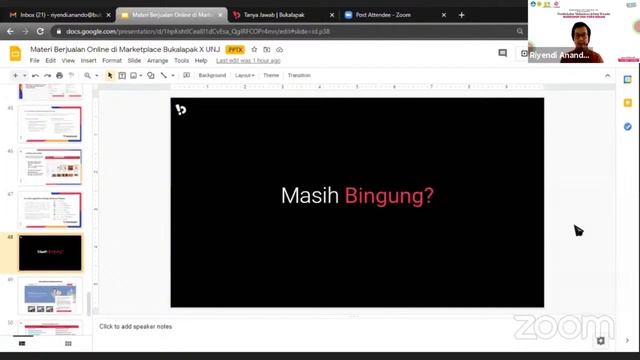Select slide 45 thumbnail

[50, 124]
